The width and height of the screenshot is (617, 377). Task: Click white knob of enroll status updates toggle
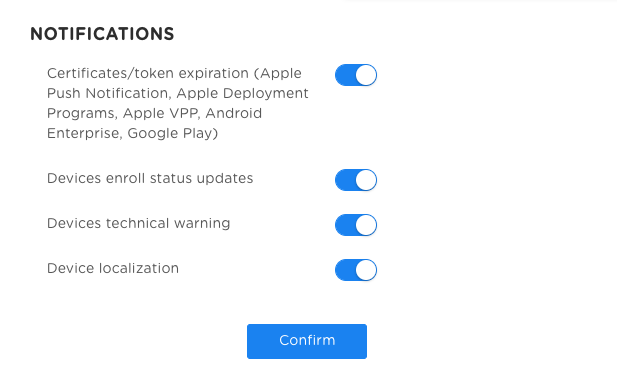(366, 180)
